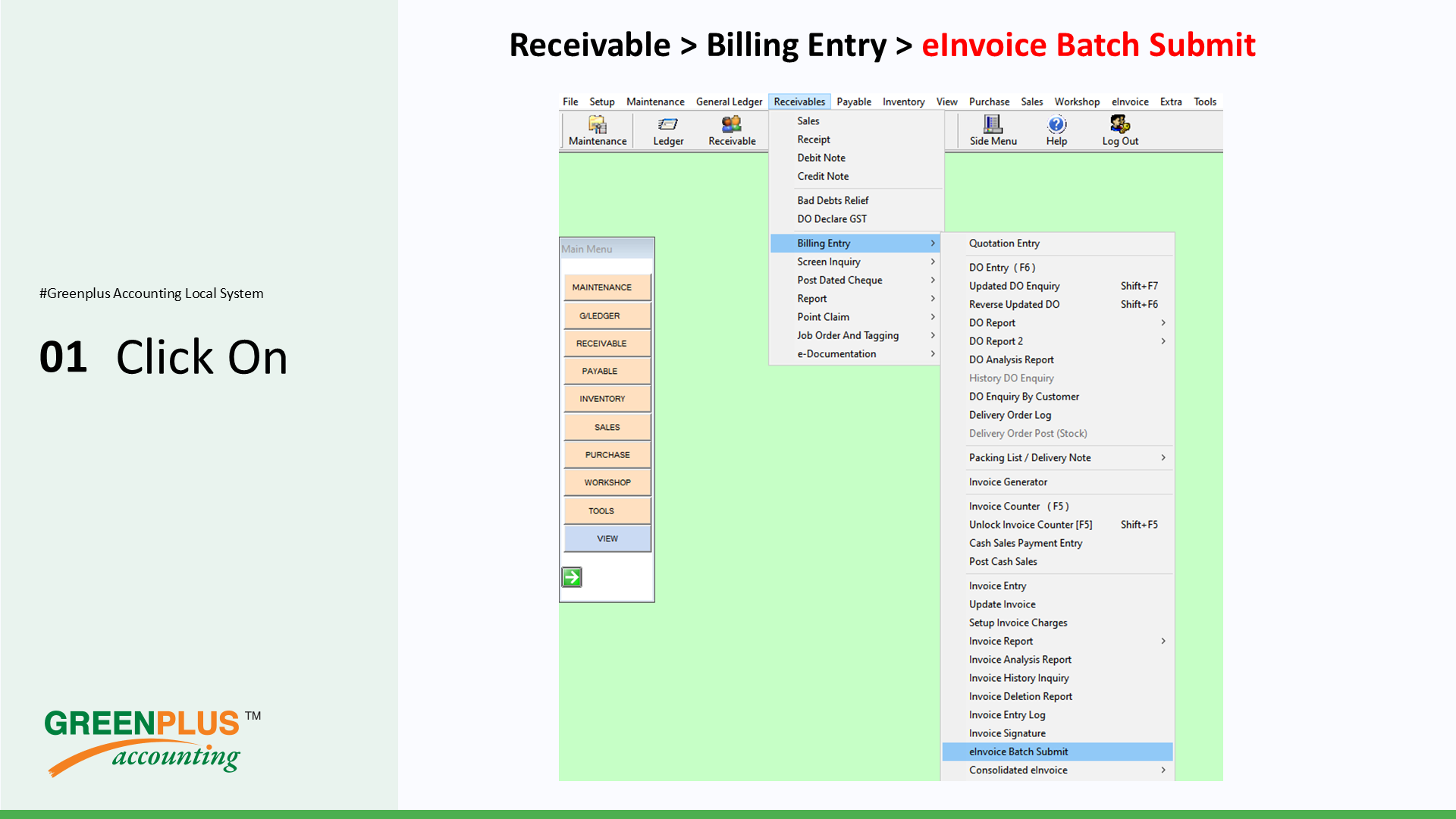
Task: Click the WORKSHOP side menu button
Action: [x=607, y=482]
